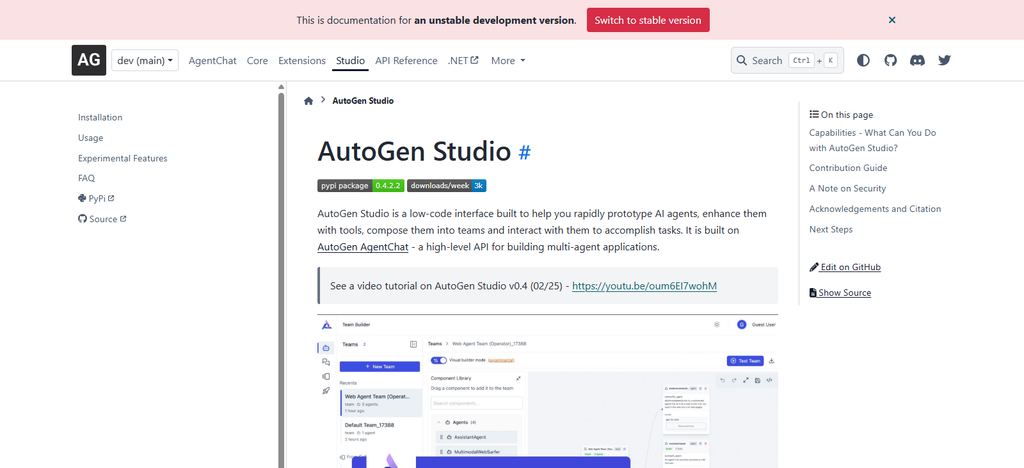Open the API Reference nav tab
This screenshot has width=1024, height=468.
tap(406, 60)
